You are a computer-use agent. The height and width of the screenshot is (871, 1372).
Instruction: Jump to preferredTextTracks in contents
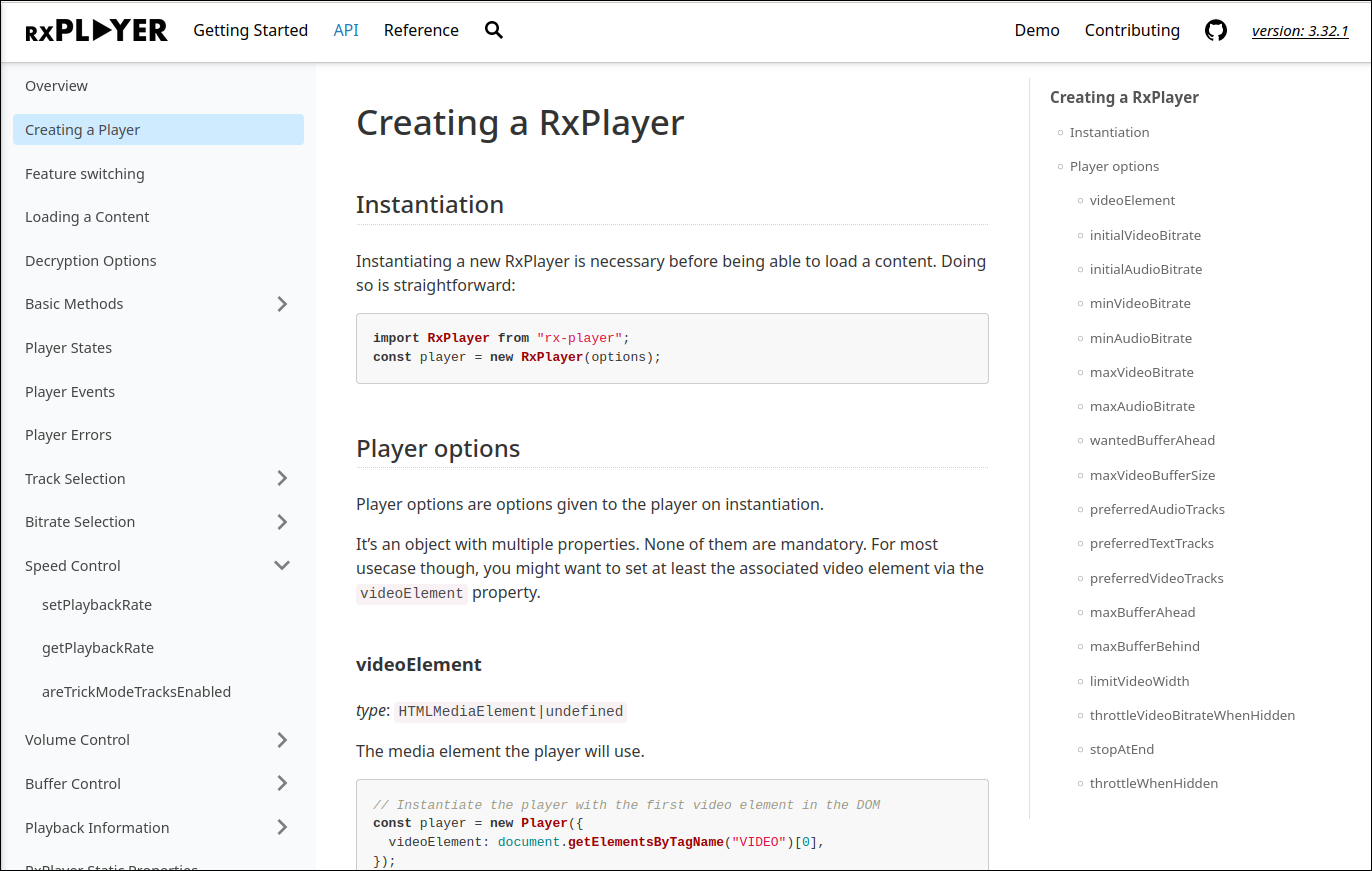[x=1152, y=543]
